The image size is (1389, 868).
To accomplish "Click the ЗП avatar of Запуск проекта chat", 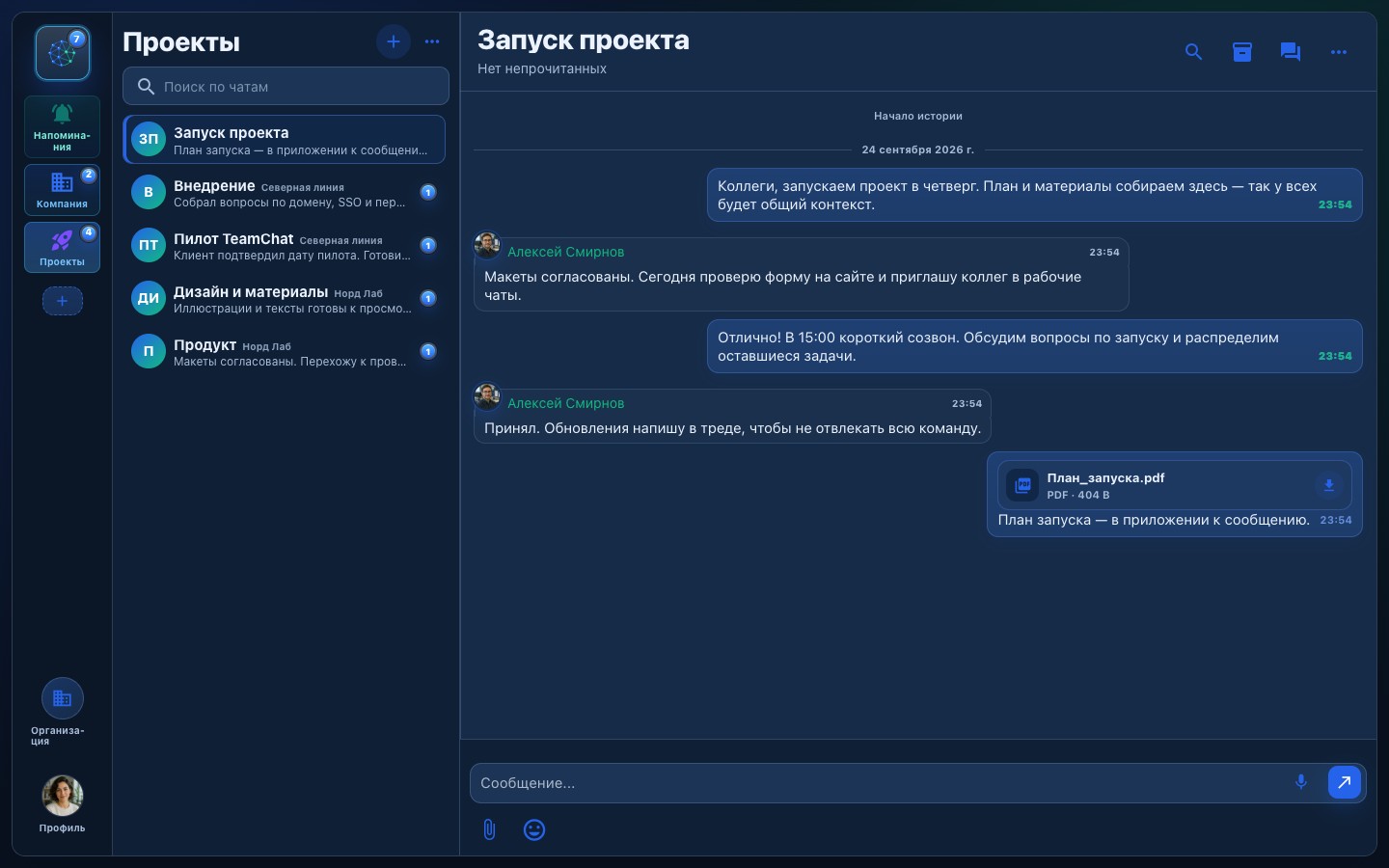I will [x=149, y=139].
